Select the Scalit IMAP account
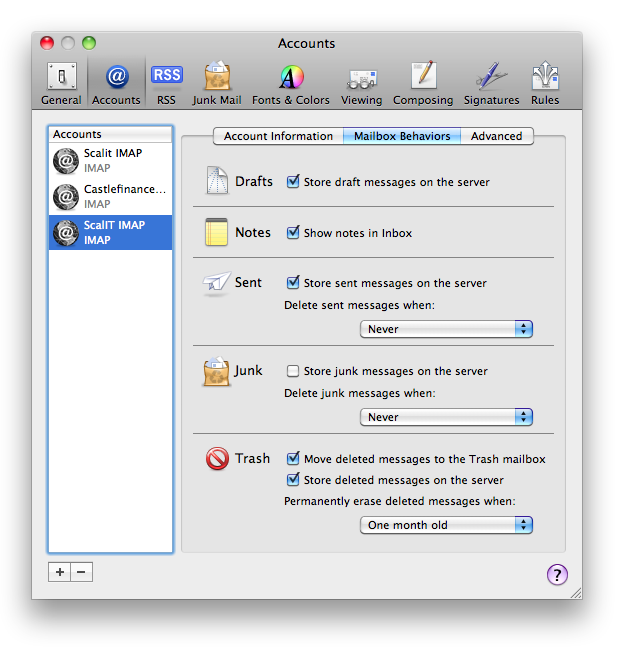 [110, 161]
